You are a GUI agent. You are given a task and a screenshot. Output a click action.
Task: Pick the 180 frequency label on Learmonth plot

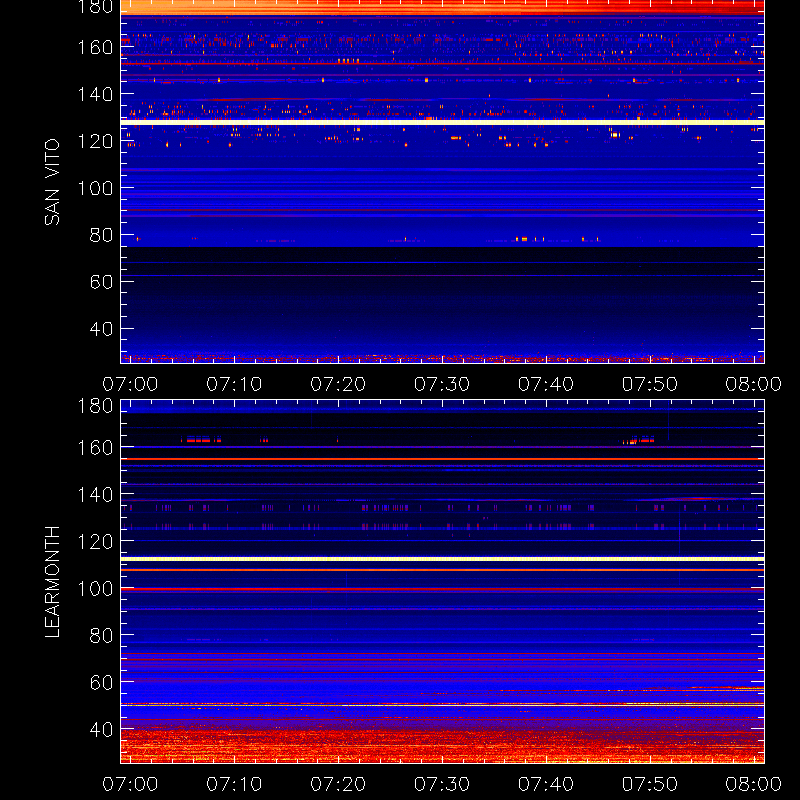(x=95, y=406)
